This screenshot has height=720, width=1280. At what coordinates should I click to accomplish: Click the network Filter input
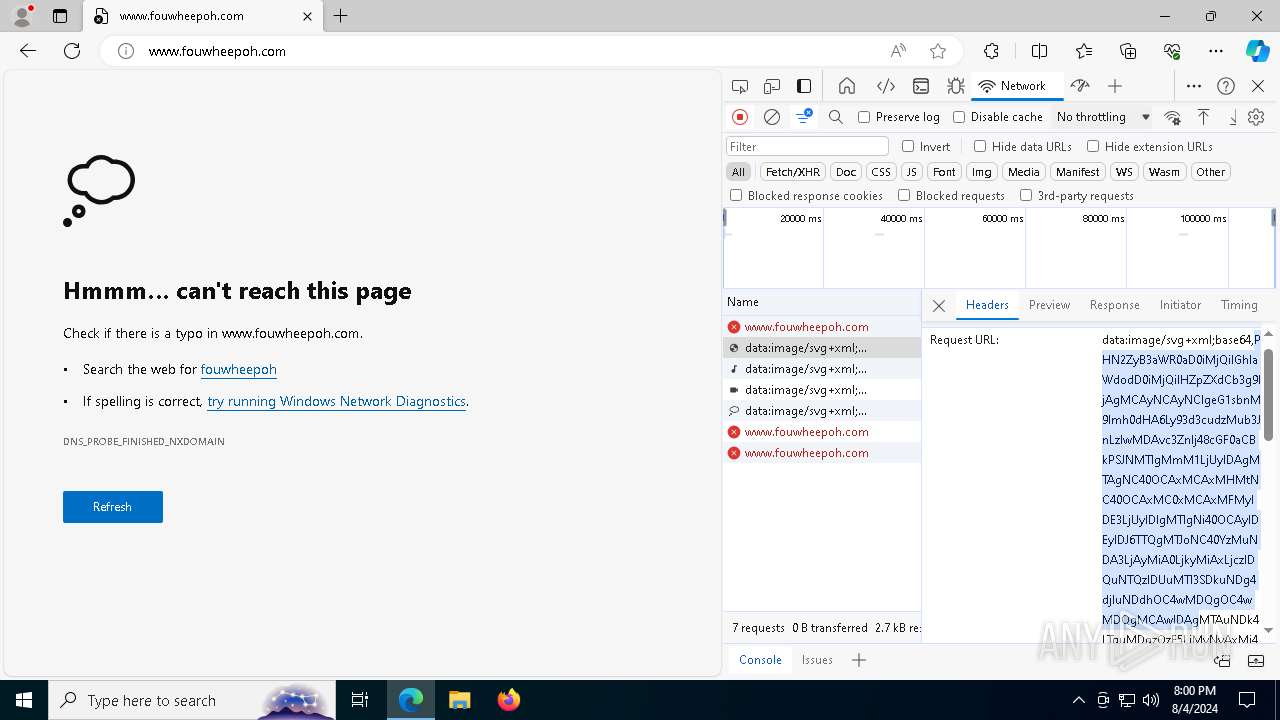807,146
